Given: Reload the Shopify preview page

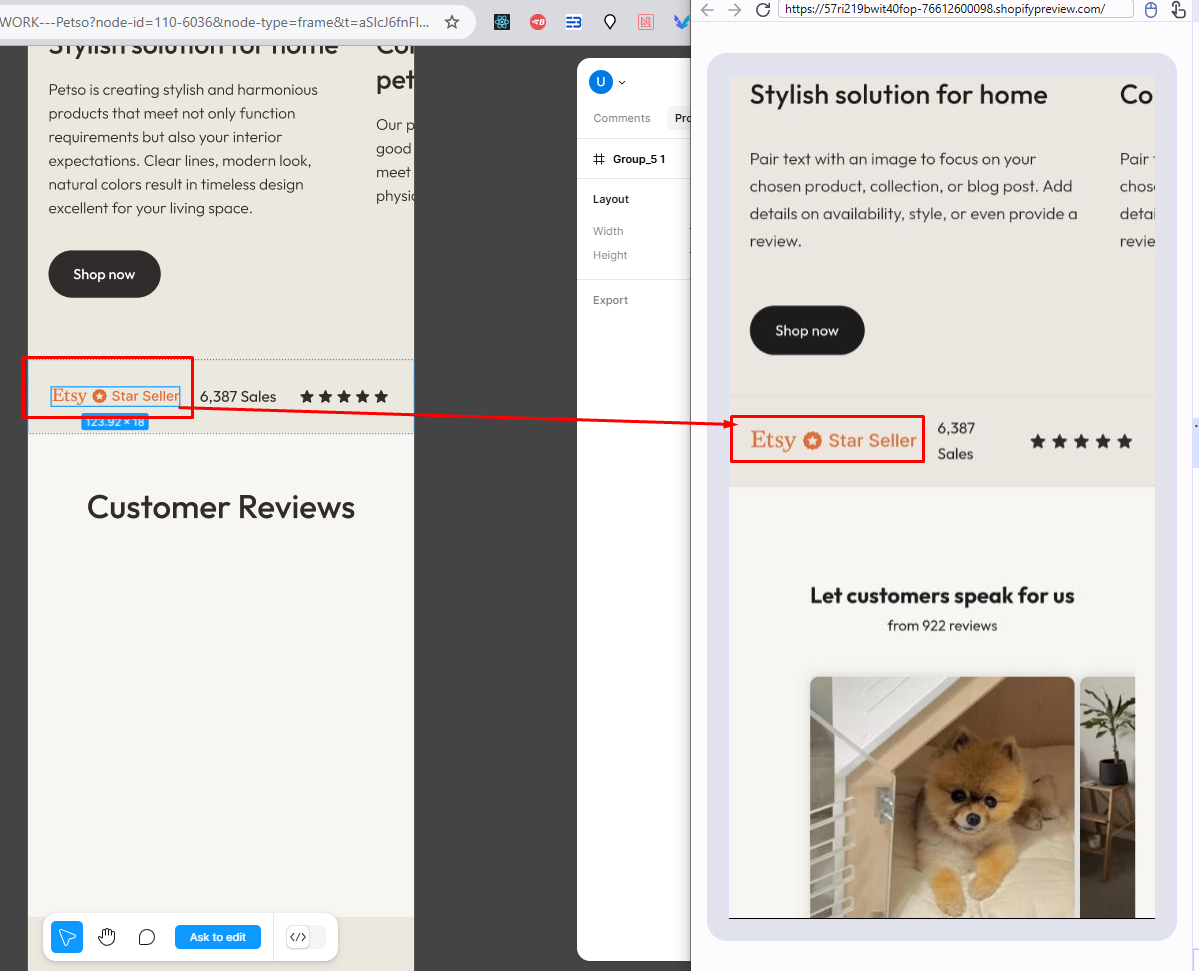Looking at the screenshot, I should pos(762,9).
